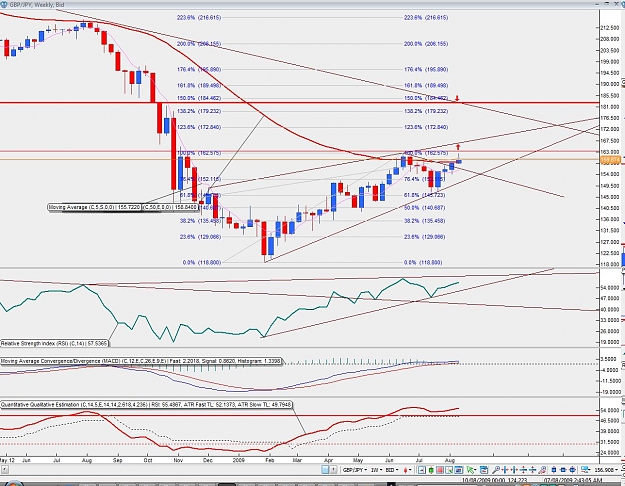Click the blue-framed icon left of green candlestick
625x486 pixels.
[x=422, y=470]
